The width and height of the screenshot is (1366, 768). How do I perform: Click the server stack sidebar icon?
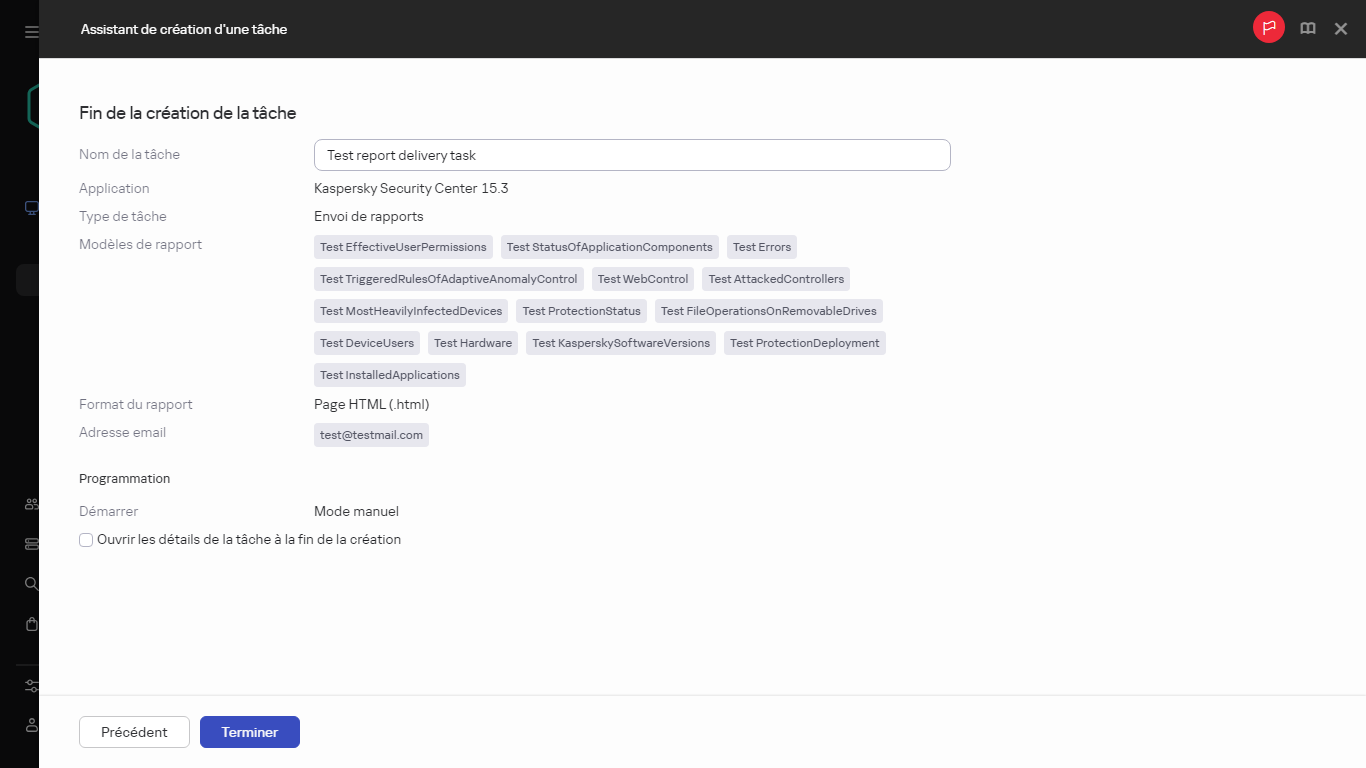click(31, 544)
